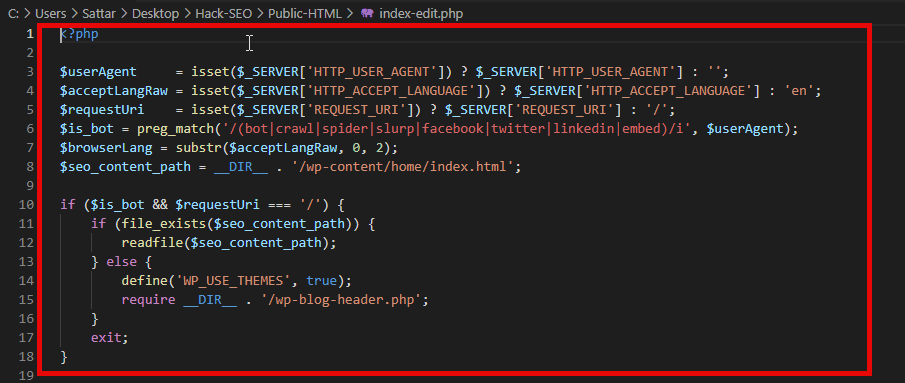
Task: Click line number 18 in the gutter
Action: 26,357
